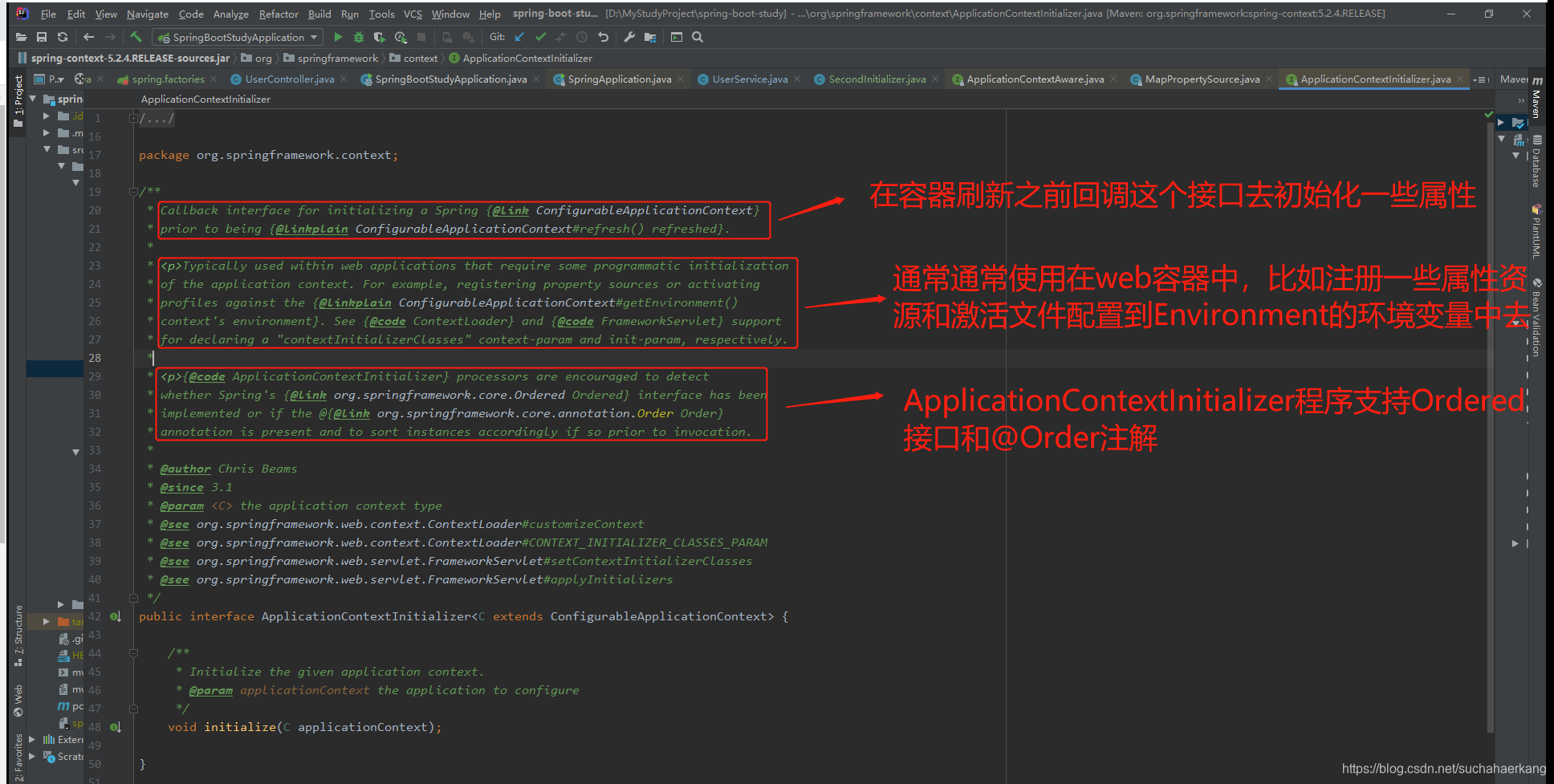
Task: Click the Profiler run icon
Action: [400, 37]
